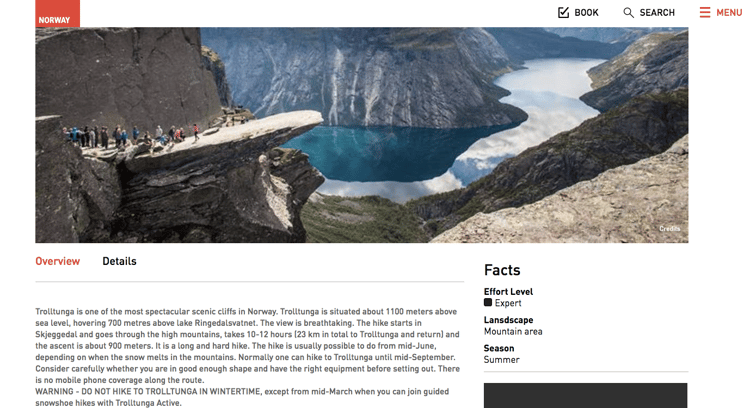Click the Mountain area landscape value

513,331
